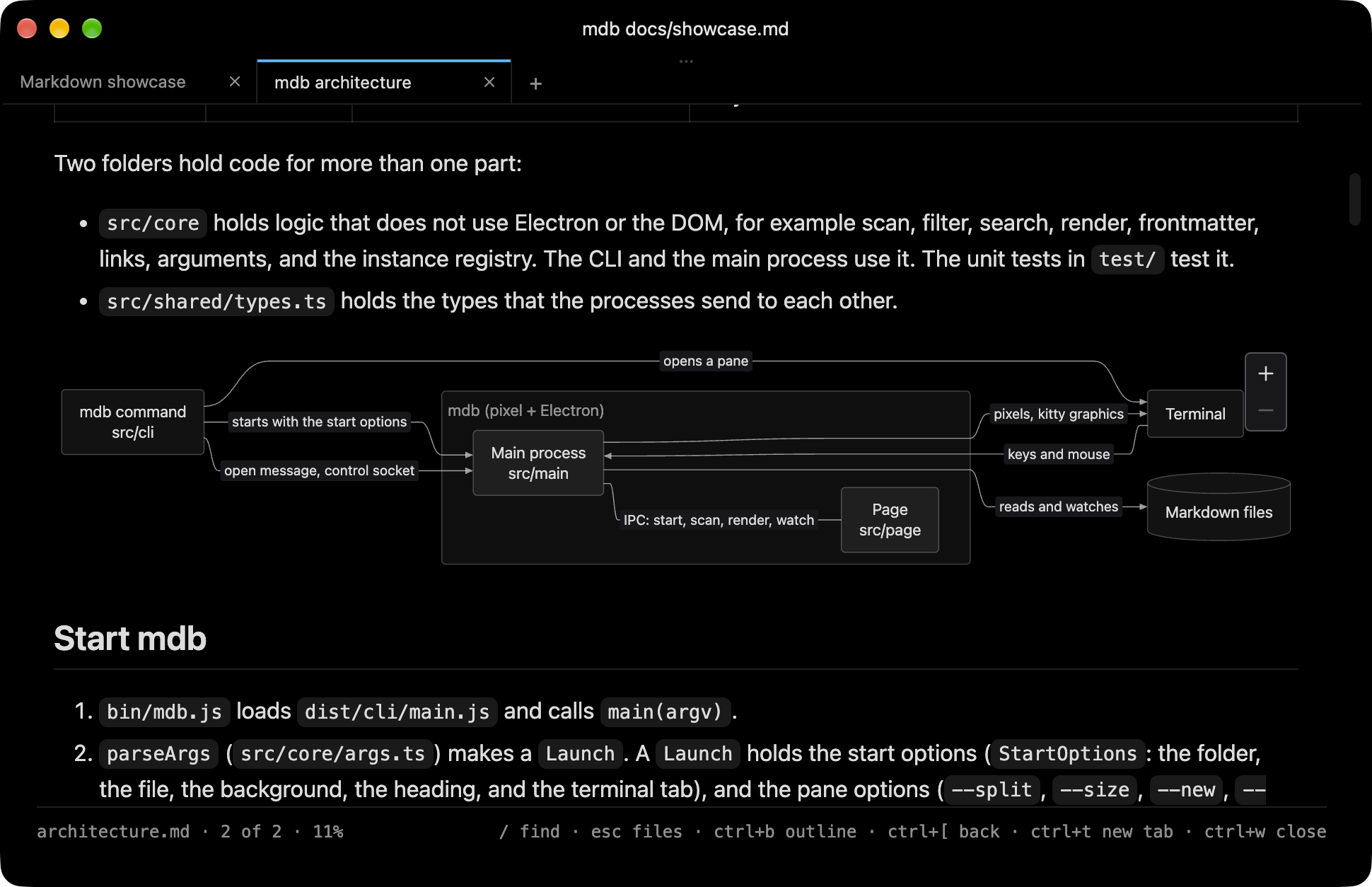Click the Page src/page diagram node
The height and width of the screenshot is (887, 1372).
[x=890, y=520]
